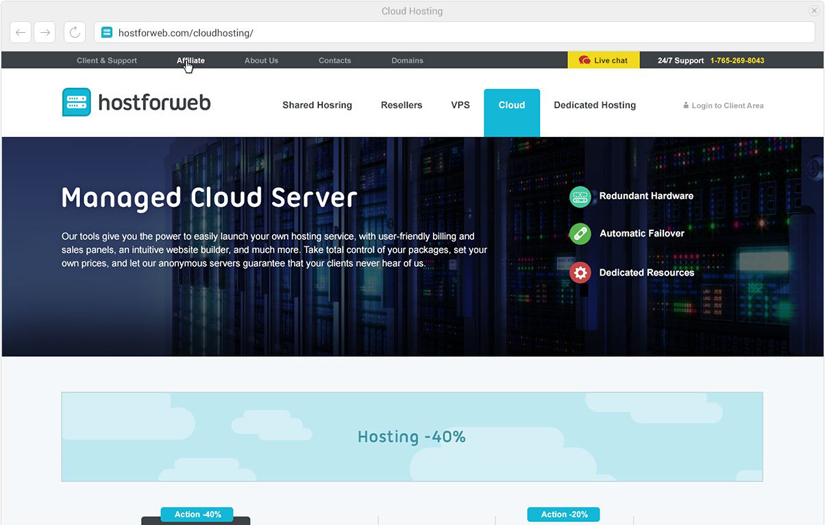Click the Dedicated Resources label
This screenshot has width=825, height=525.
pos(647,273)
